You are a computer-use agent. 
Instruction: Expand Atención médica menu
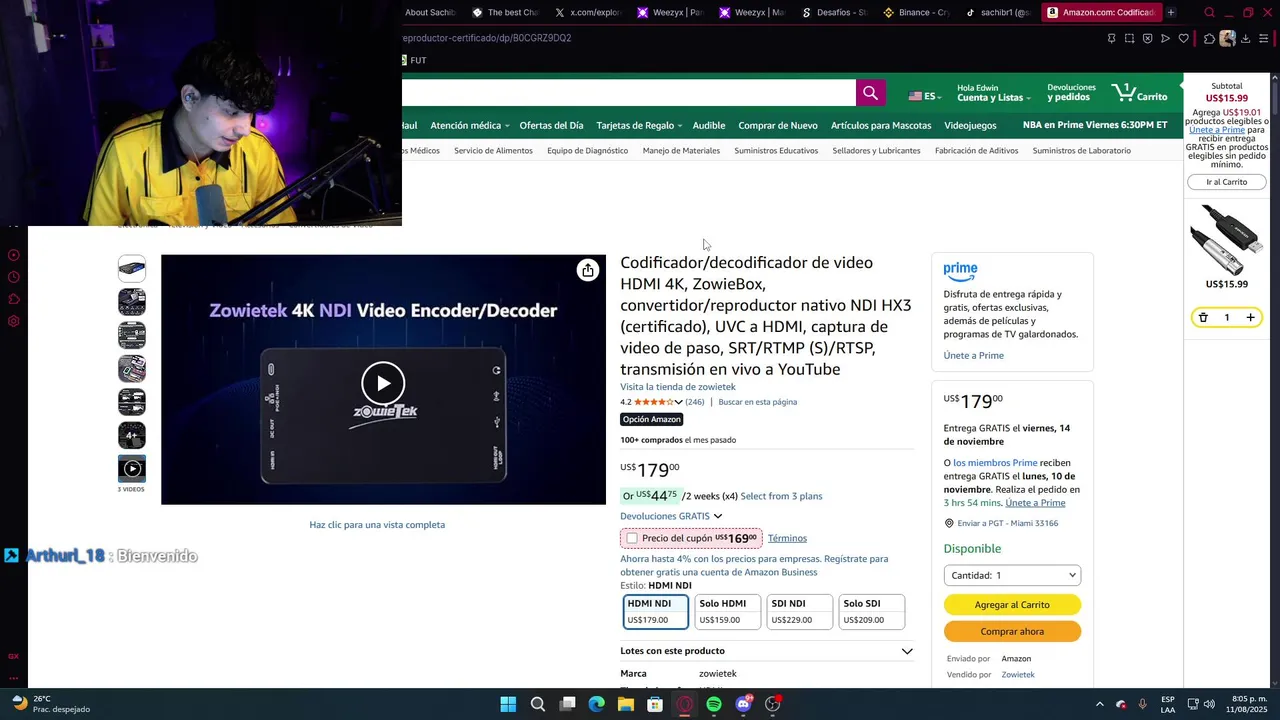(470, 125)
